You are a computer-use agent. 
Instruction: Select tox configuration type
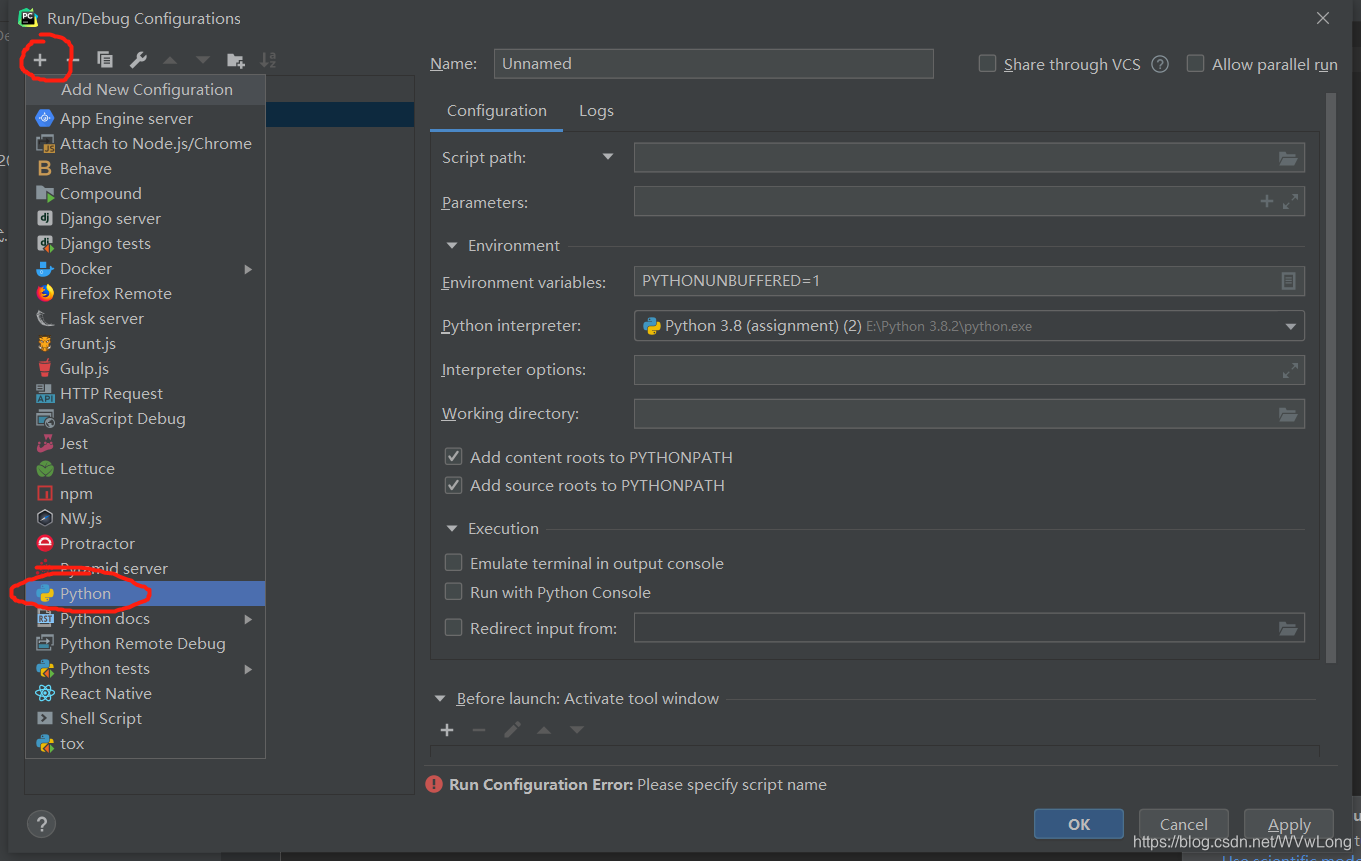[x=145, y=743]
